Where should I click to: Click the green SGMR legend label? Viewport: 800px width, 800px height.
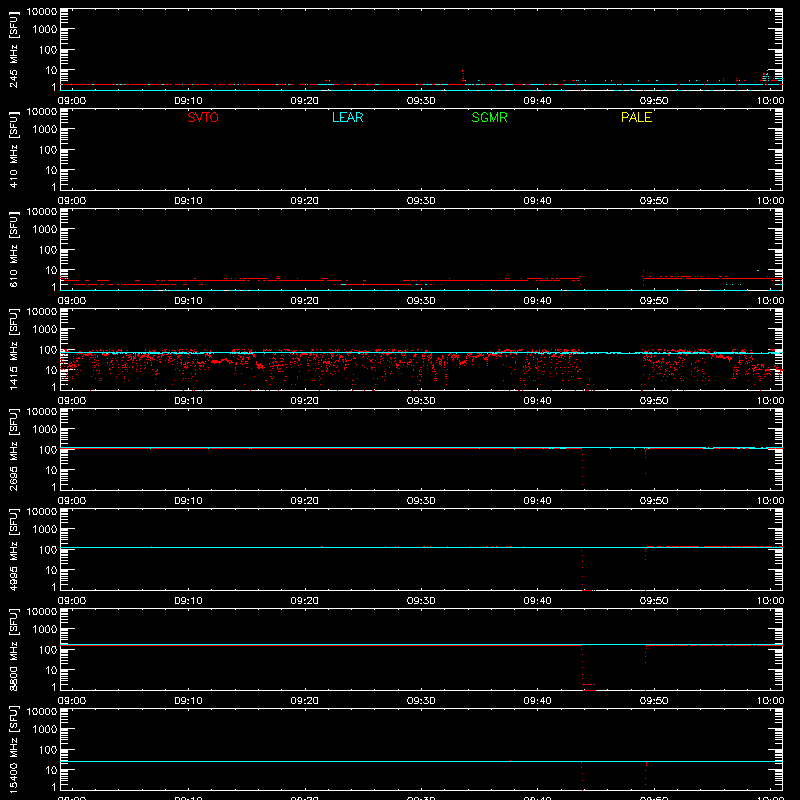click(x=489, y=117)
